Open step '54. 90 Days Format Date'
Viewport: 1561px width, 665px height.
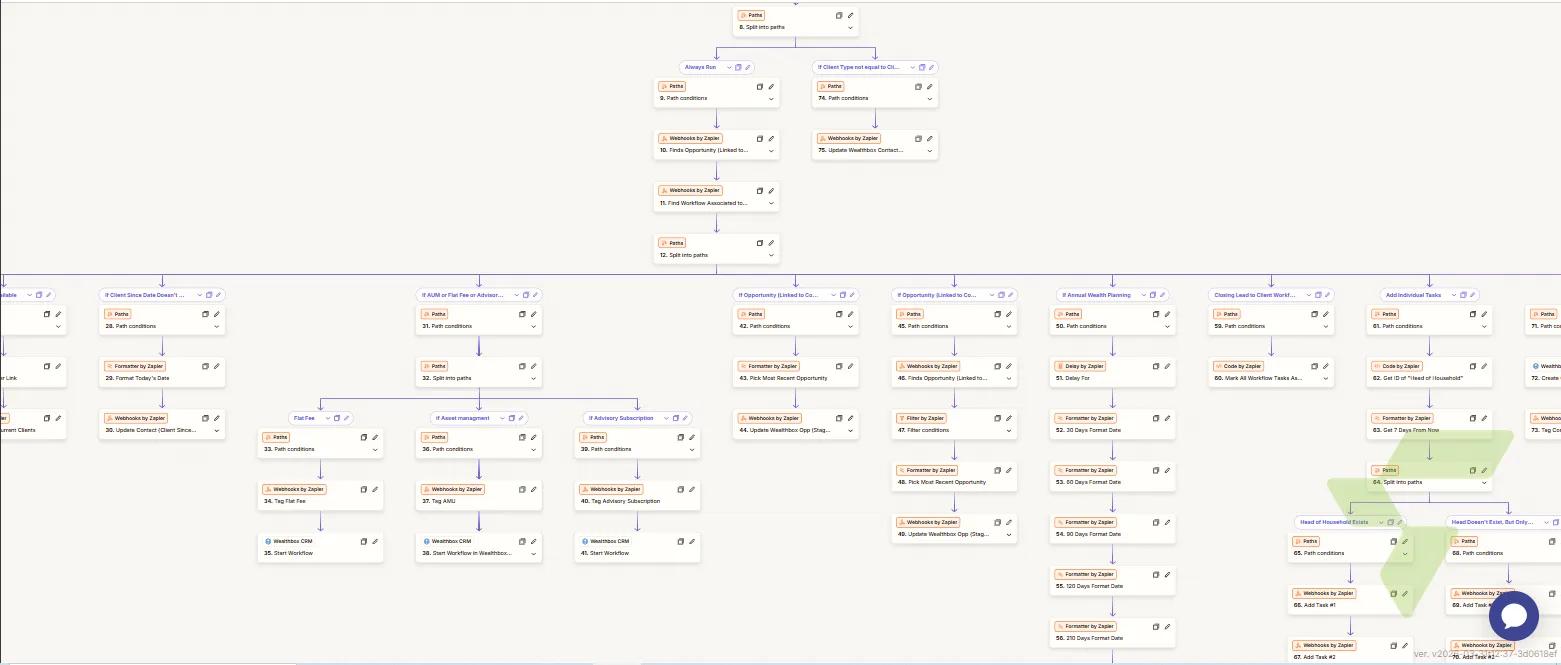(1113, 528)
